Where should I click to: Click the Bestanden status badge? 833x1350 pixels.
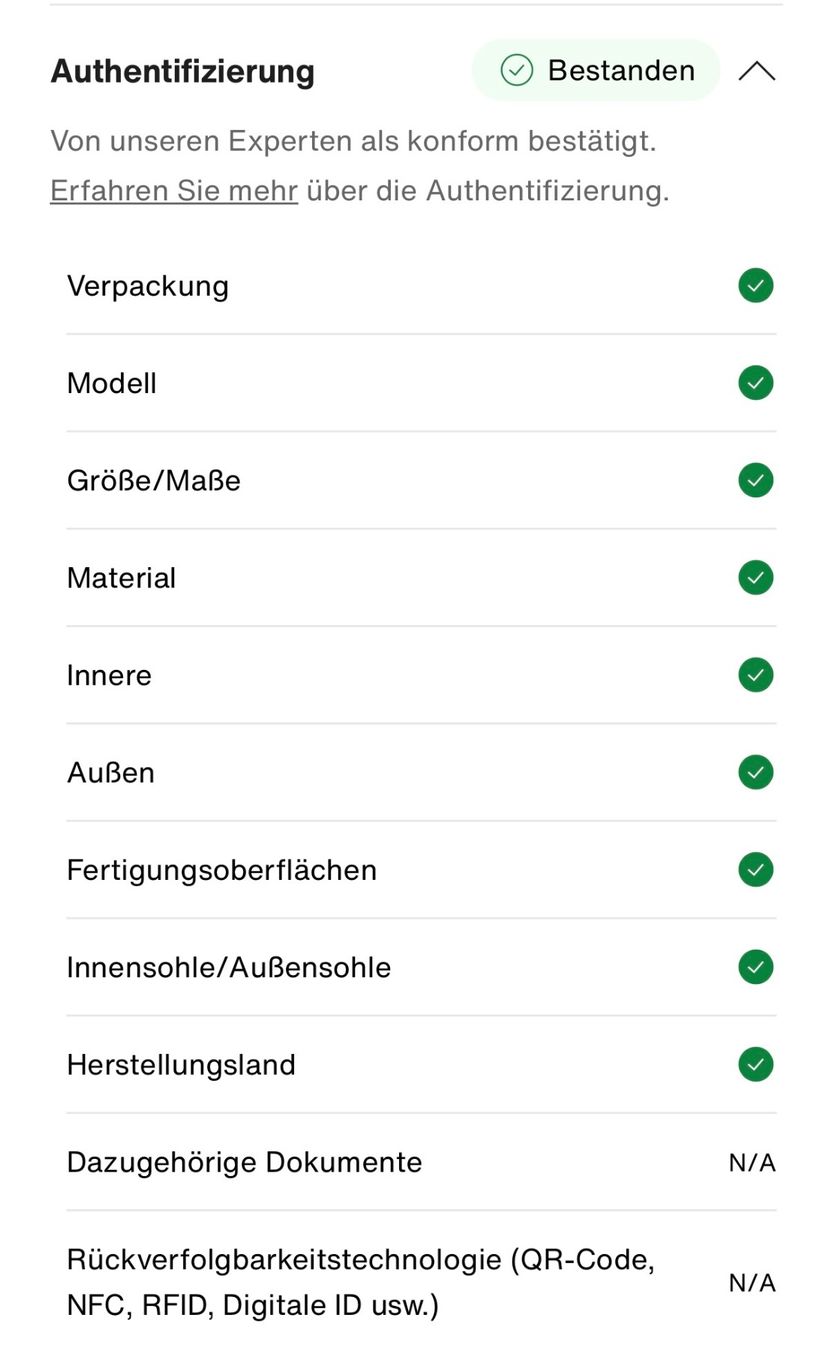596,70
